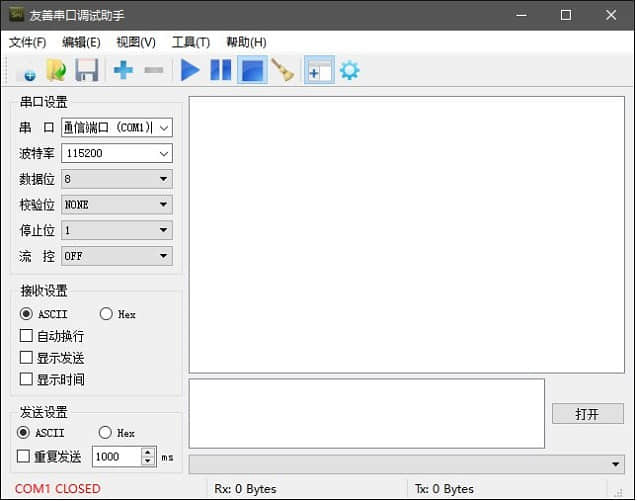
Task: Clear data with the broom icon
Action: click(x=283, y=71)
